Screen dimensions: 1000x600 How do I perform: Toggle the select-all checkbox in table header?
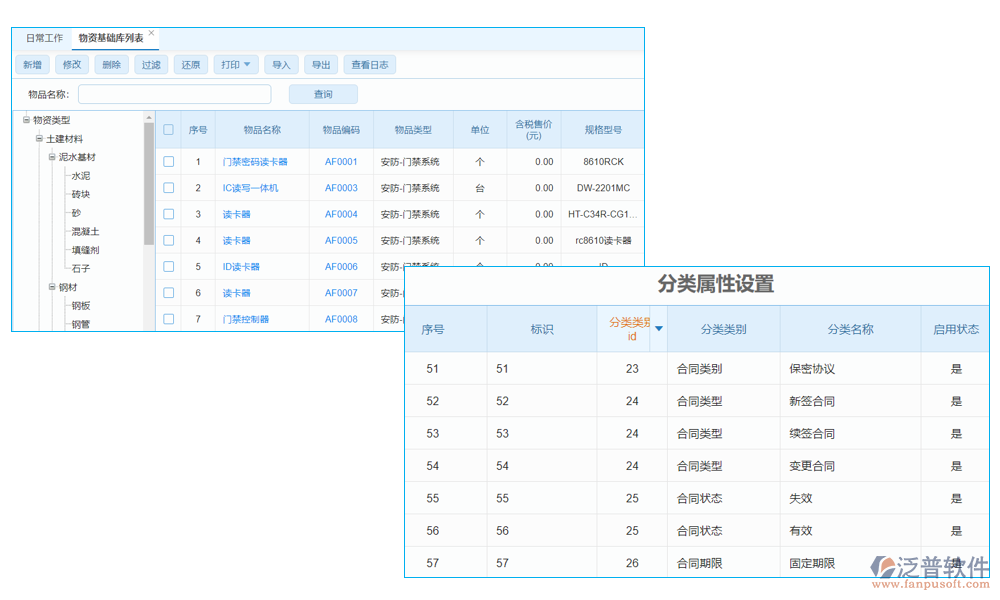[168, 129]
